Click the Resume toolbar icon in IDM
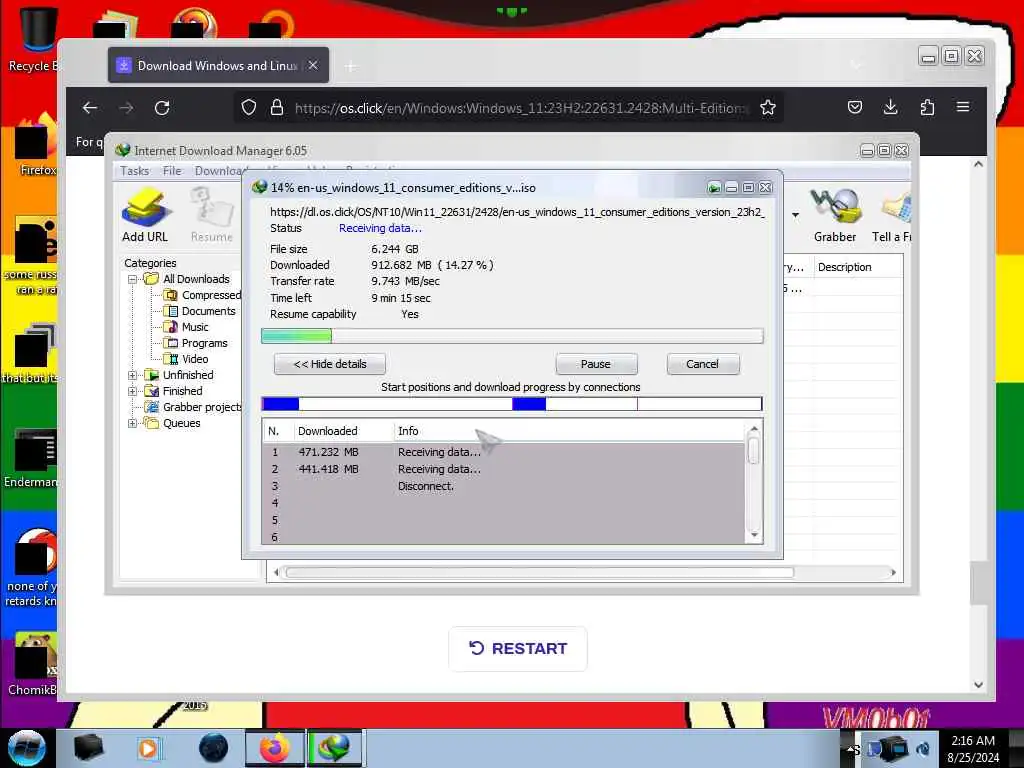 212,215
